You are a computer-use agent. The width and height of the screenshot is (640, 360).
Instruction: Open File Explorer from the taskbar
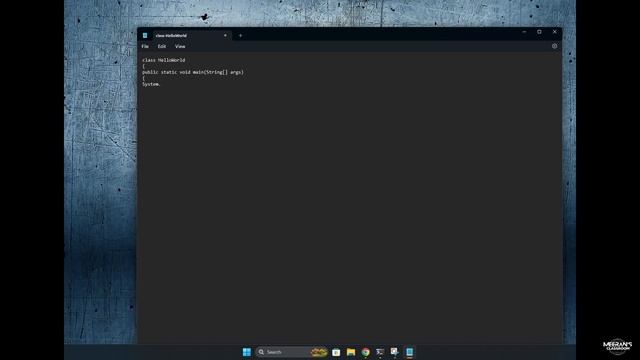coord(351,352)
